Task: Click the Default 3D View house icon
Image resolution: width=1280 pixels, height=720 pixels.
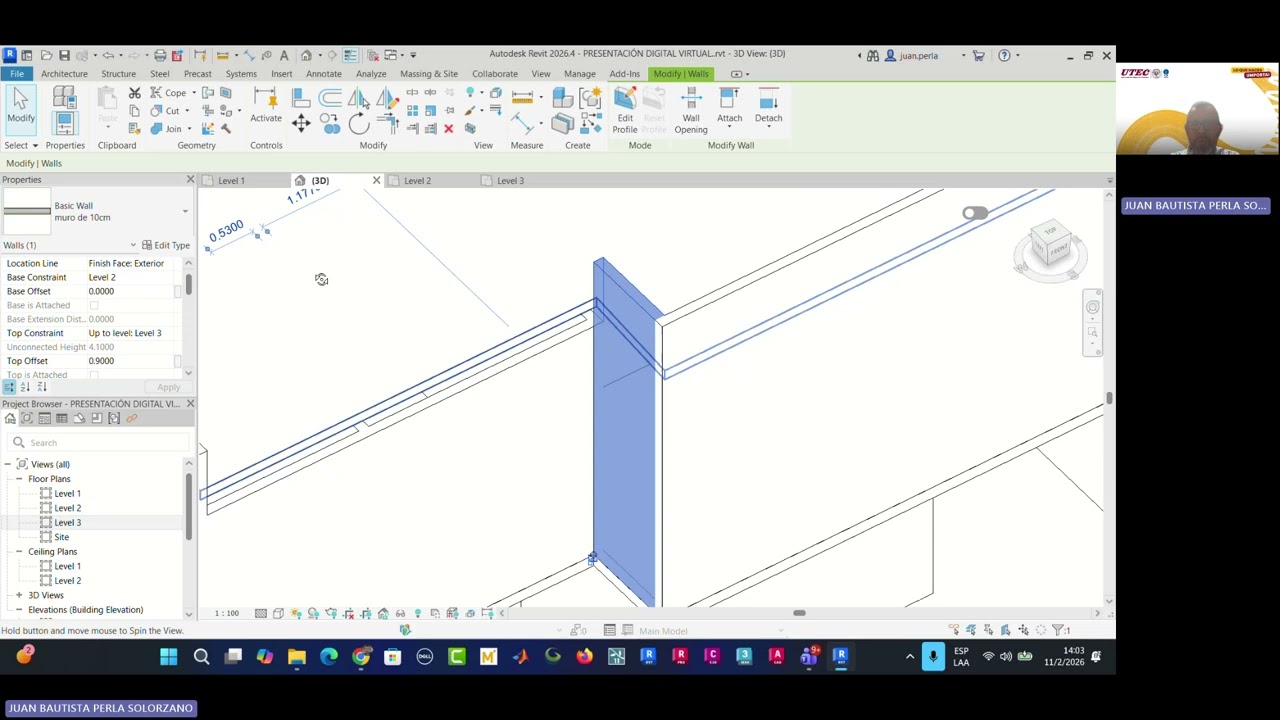Action: 307,55
